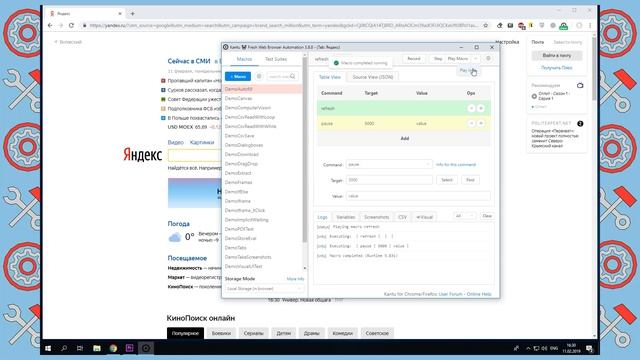The height and width of the screenshot is (360, 640).
Task: Select the refresh command row
Action: pyautogui.click(x=404, y=108)
